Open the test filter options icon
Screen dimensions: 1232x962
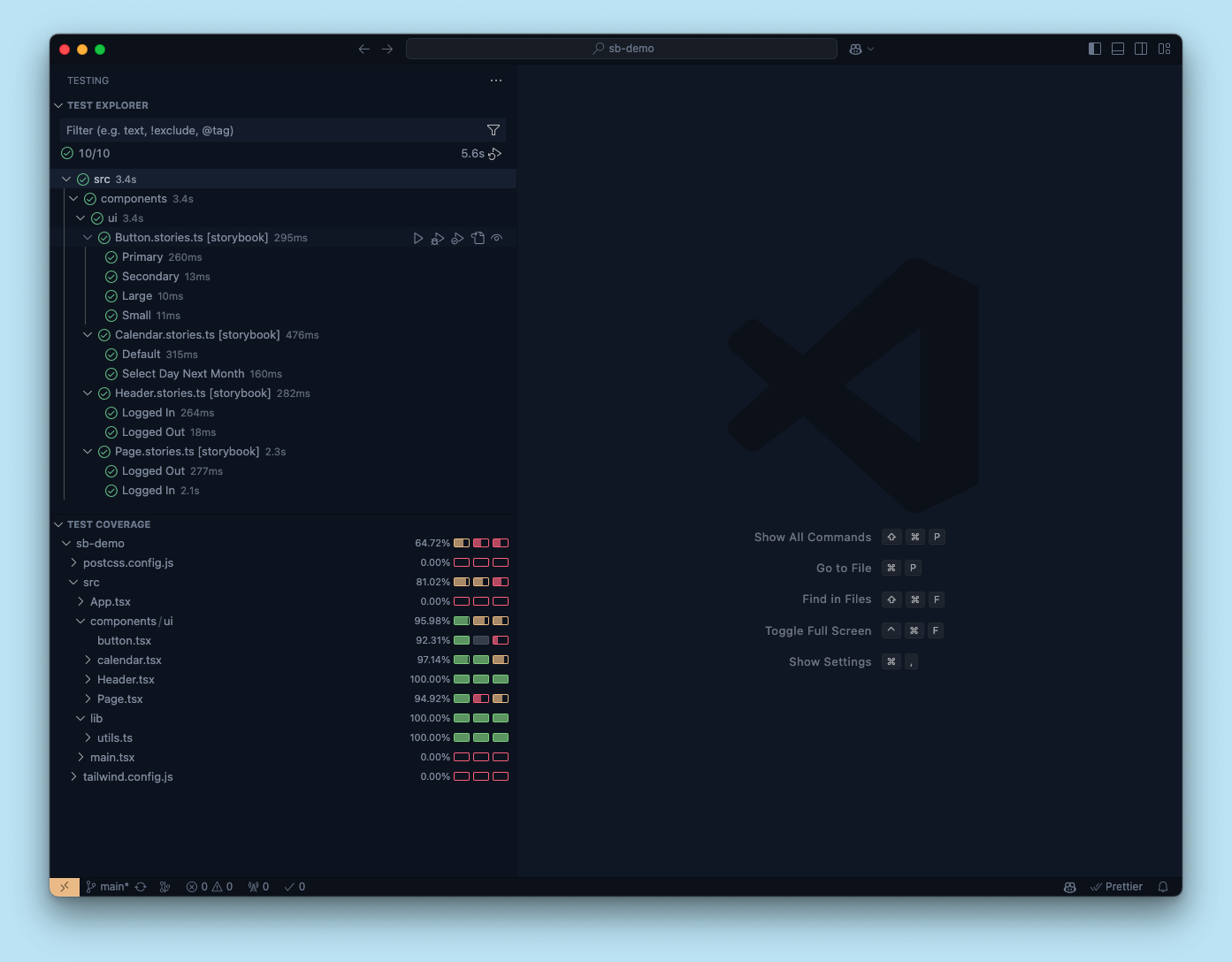tap(494, 129)
